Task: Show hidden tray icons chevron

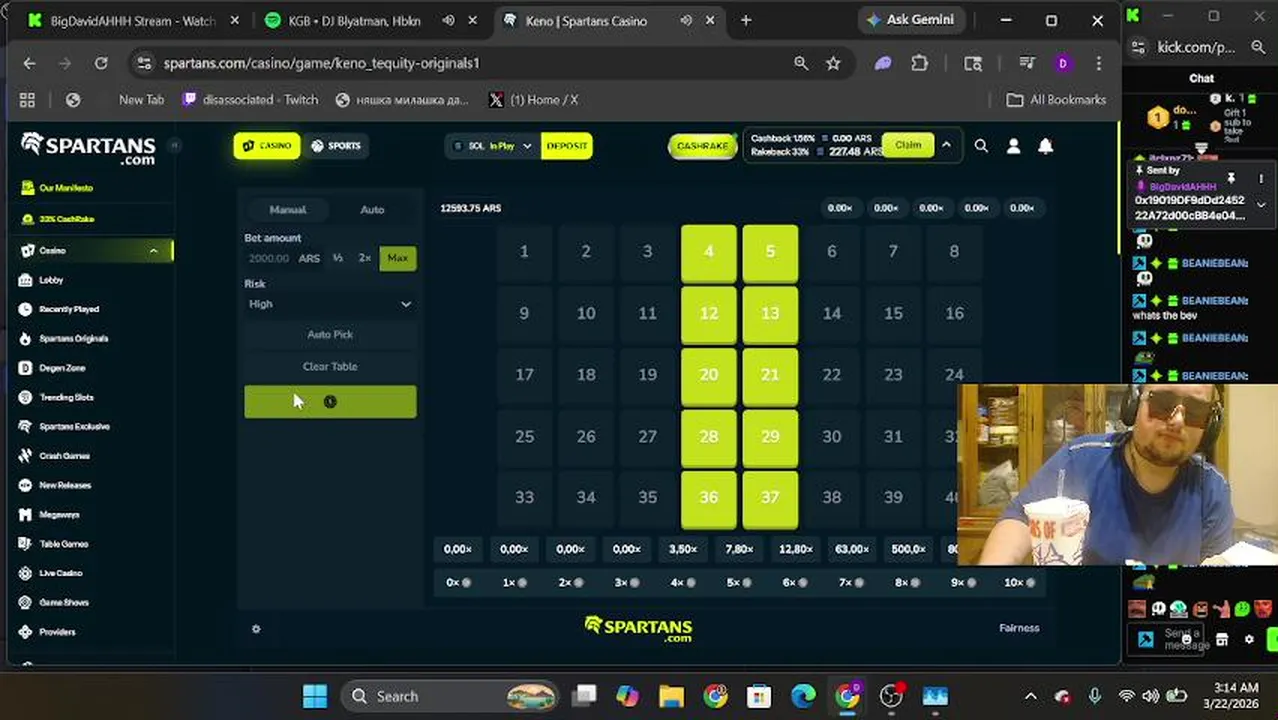Action: pos(1031,696)
